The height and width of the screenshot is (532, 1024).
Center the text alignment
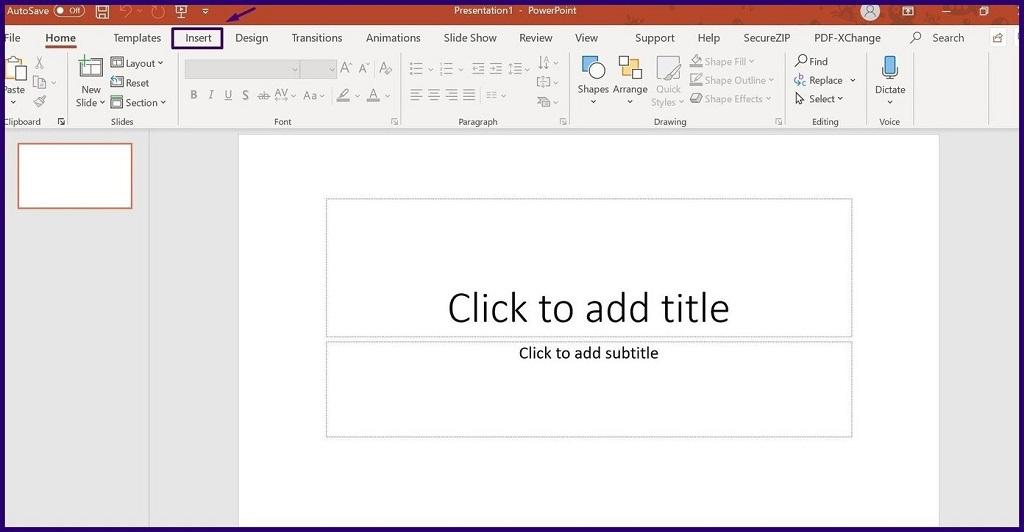click(434, 95)
